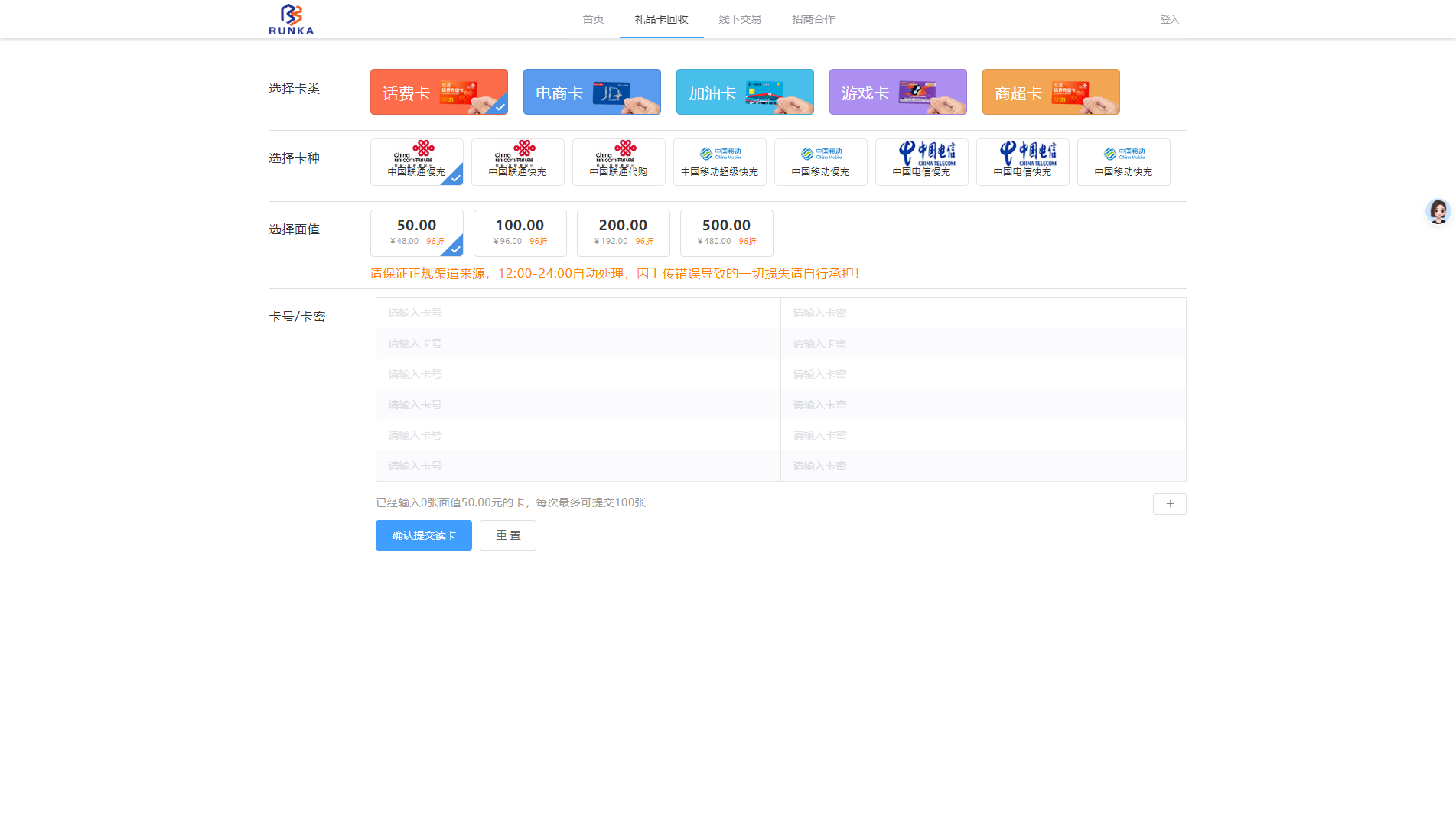This screenshot has width=1456, height=826.
Task: Click the RUNKA logo
Action: coord(291,19)
